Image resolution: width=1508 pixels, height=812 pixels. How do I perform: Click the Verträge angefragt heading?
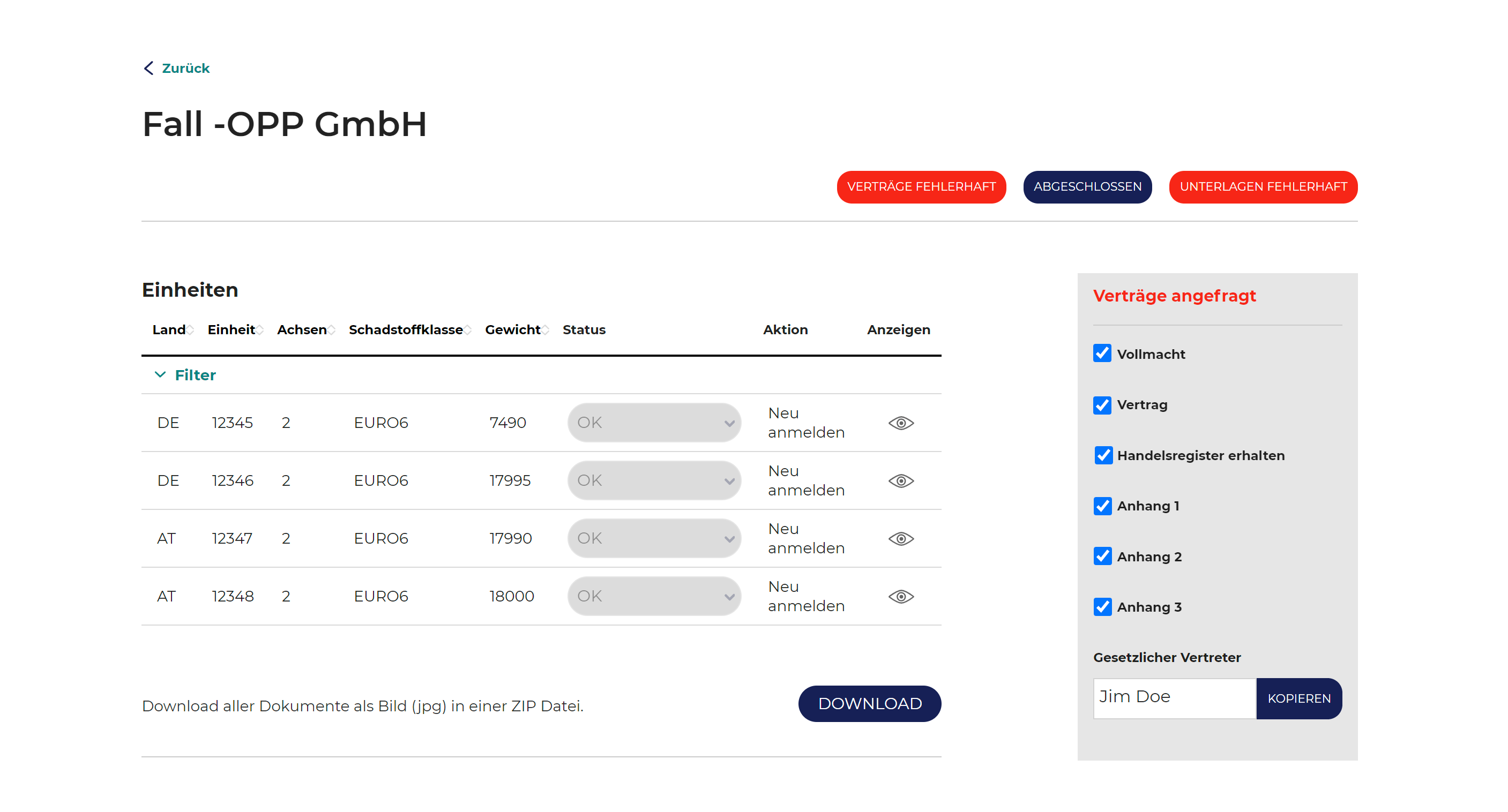click(x=1174, y=296)
